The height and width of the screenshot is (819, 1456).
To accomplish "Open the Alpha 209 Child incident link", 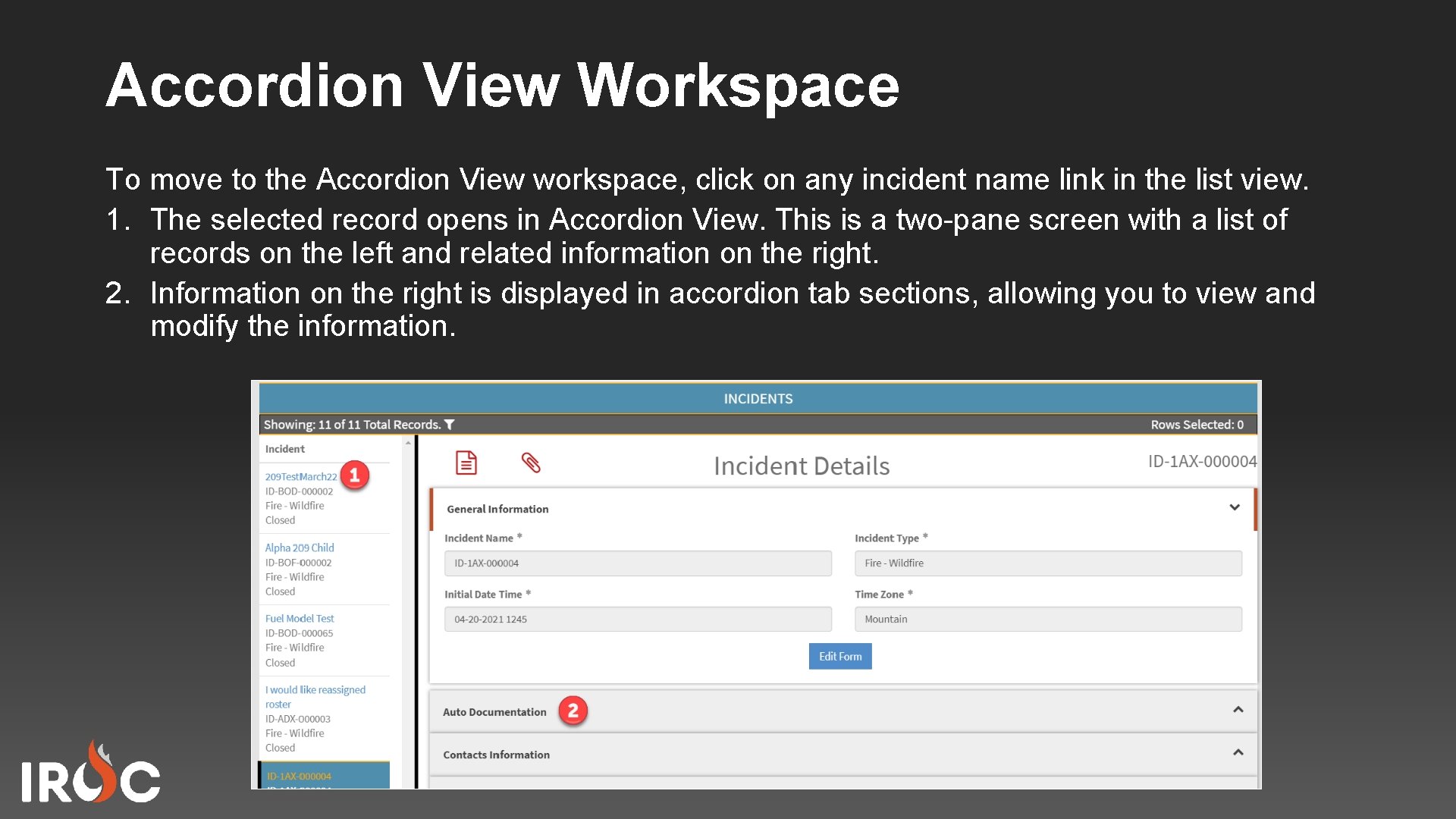I will pos(300,548).
